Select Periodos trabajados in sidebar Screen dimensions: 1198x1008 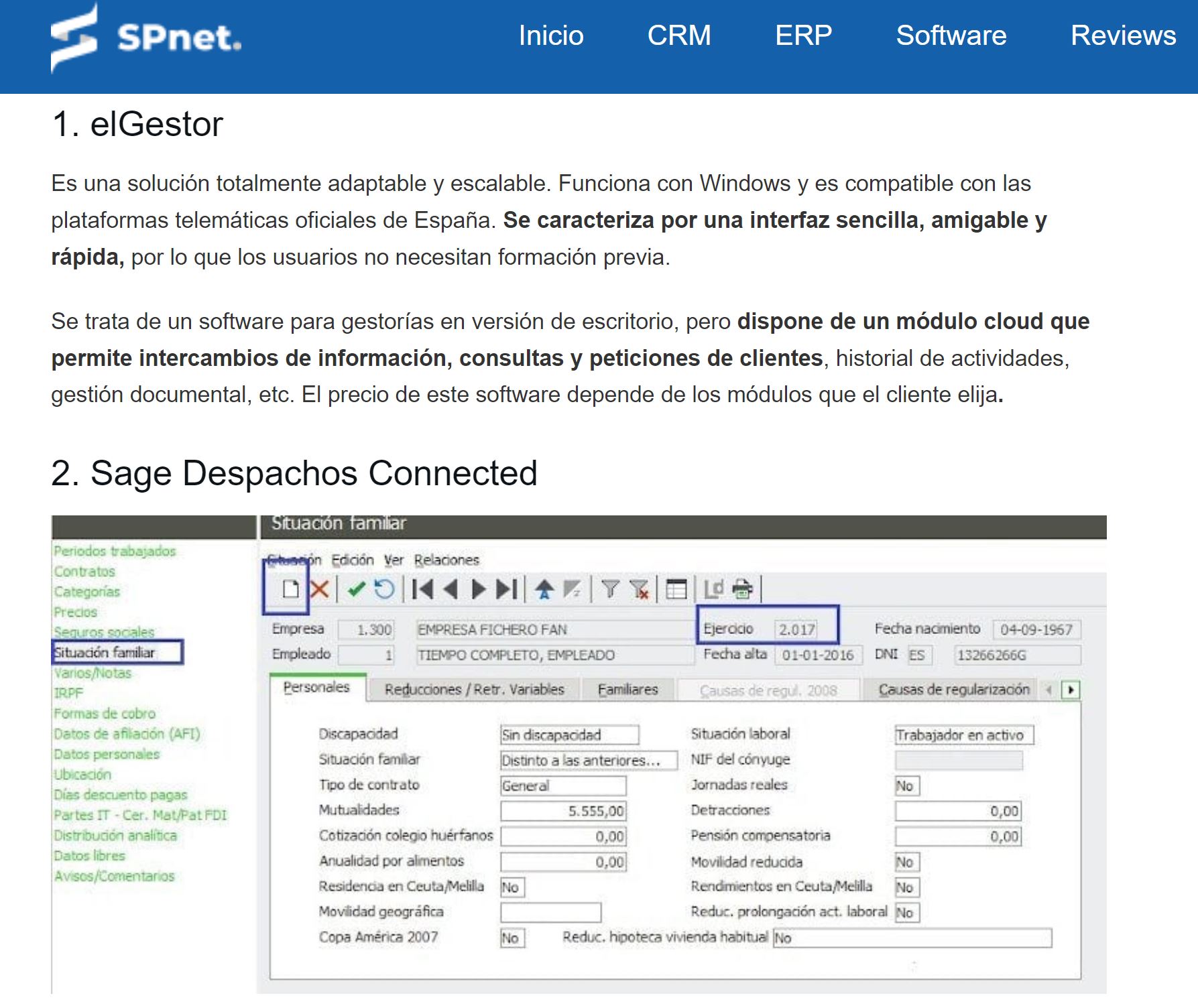115,551
